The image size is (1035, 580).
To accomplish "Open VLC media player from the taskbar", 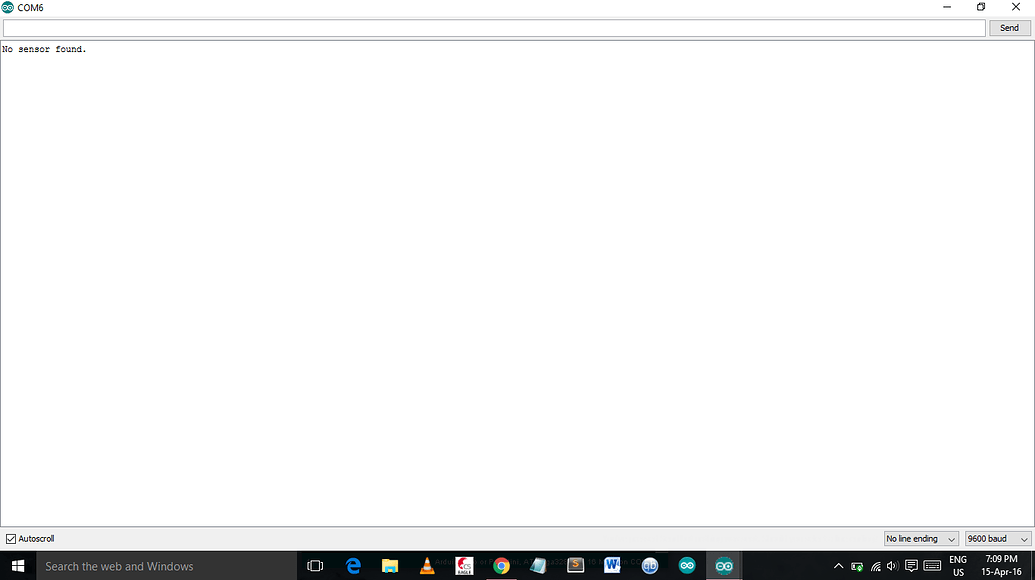I will pyautogui.click(x=426, y=565).
